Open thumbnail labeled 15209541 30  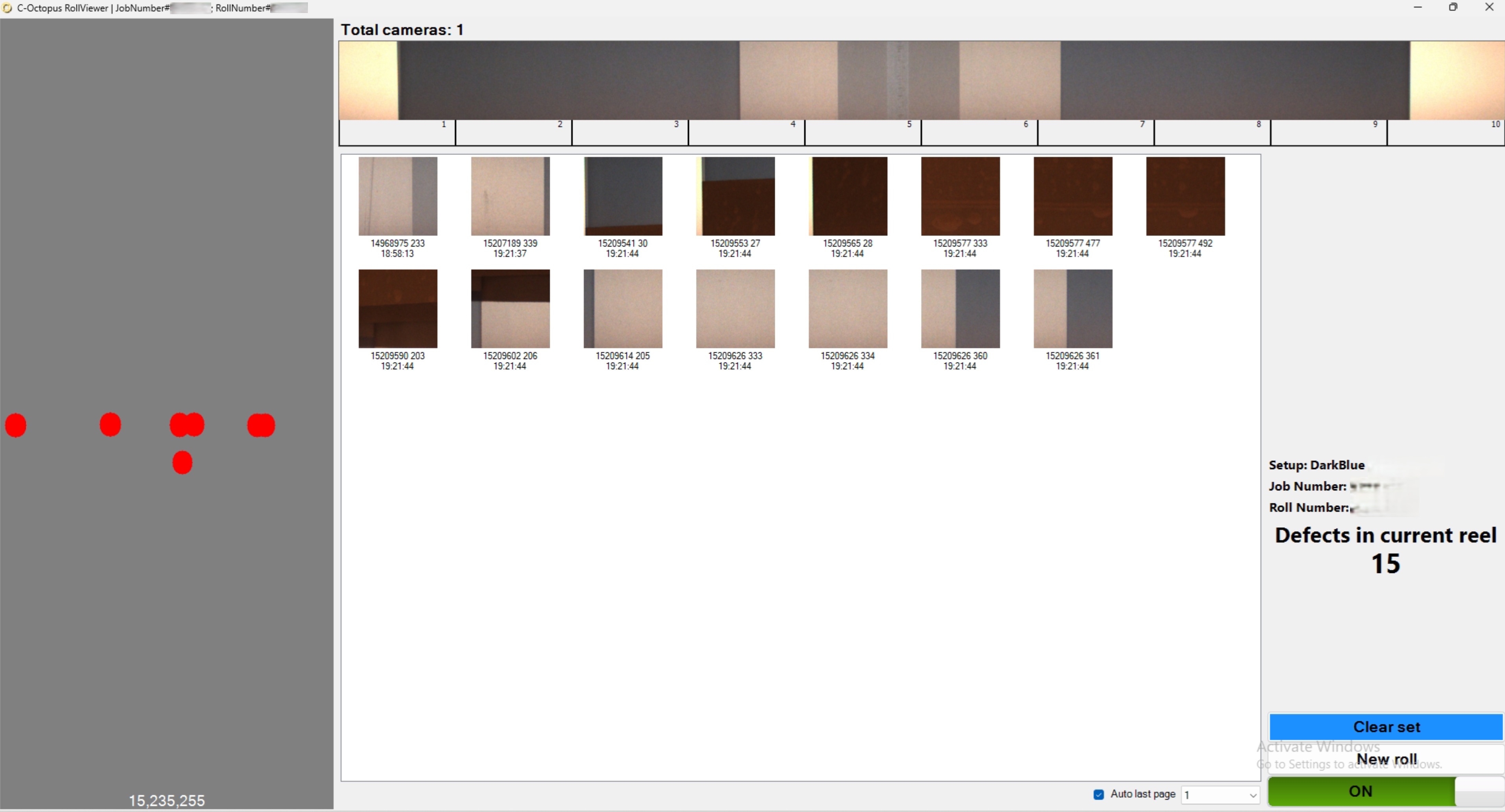(x=623, y=196)
